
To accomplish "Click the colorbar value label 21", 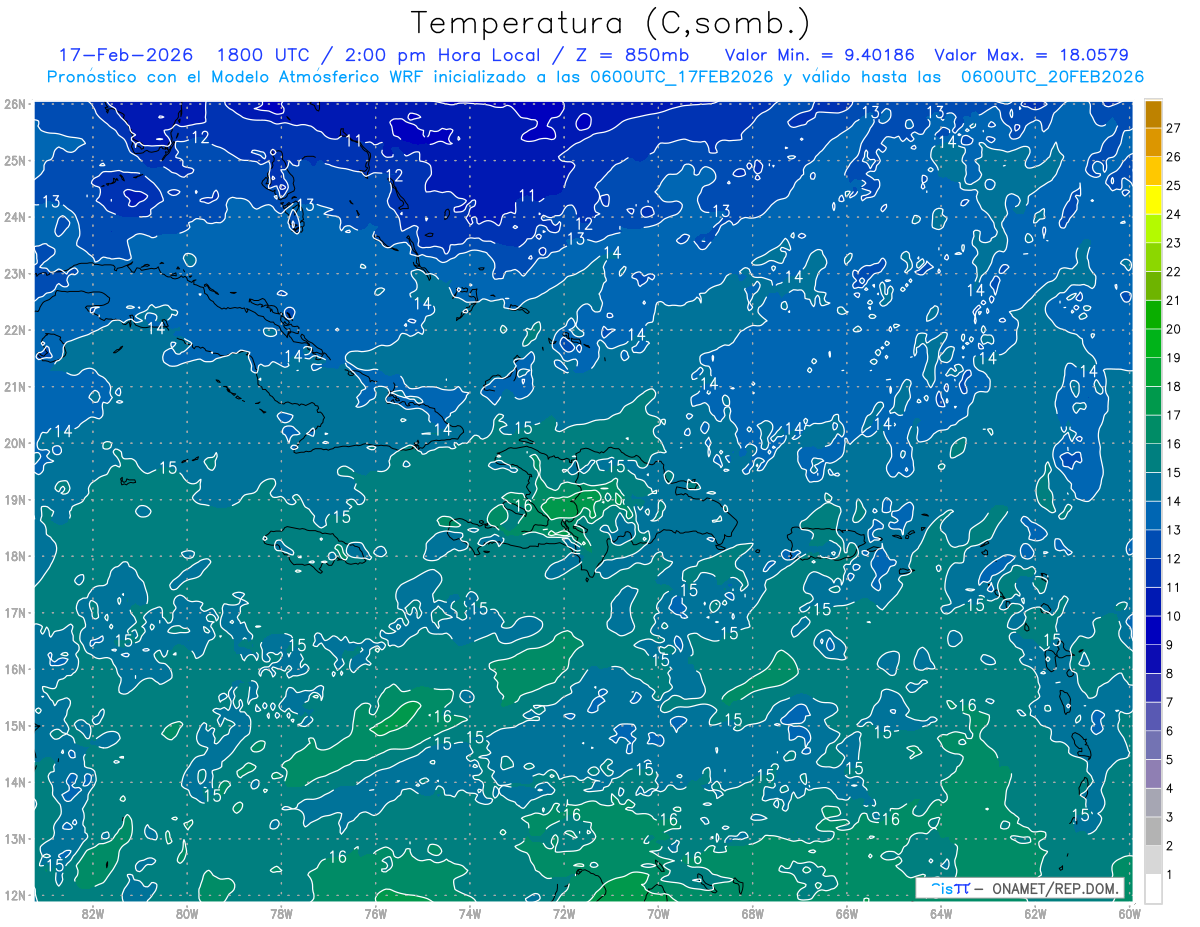I will tap(1174, 301).
